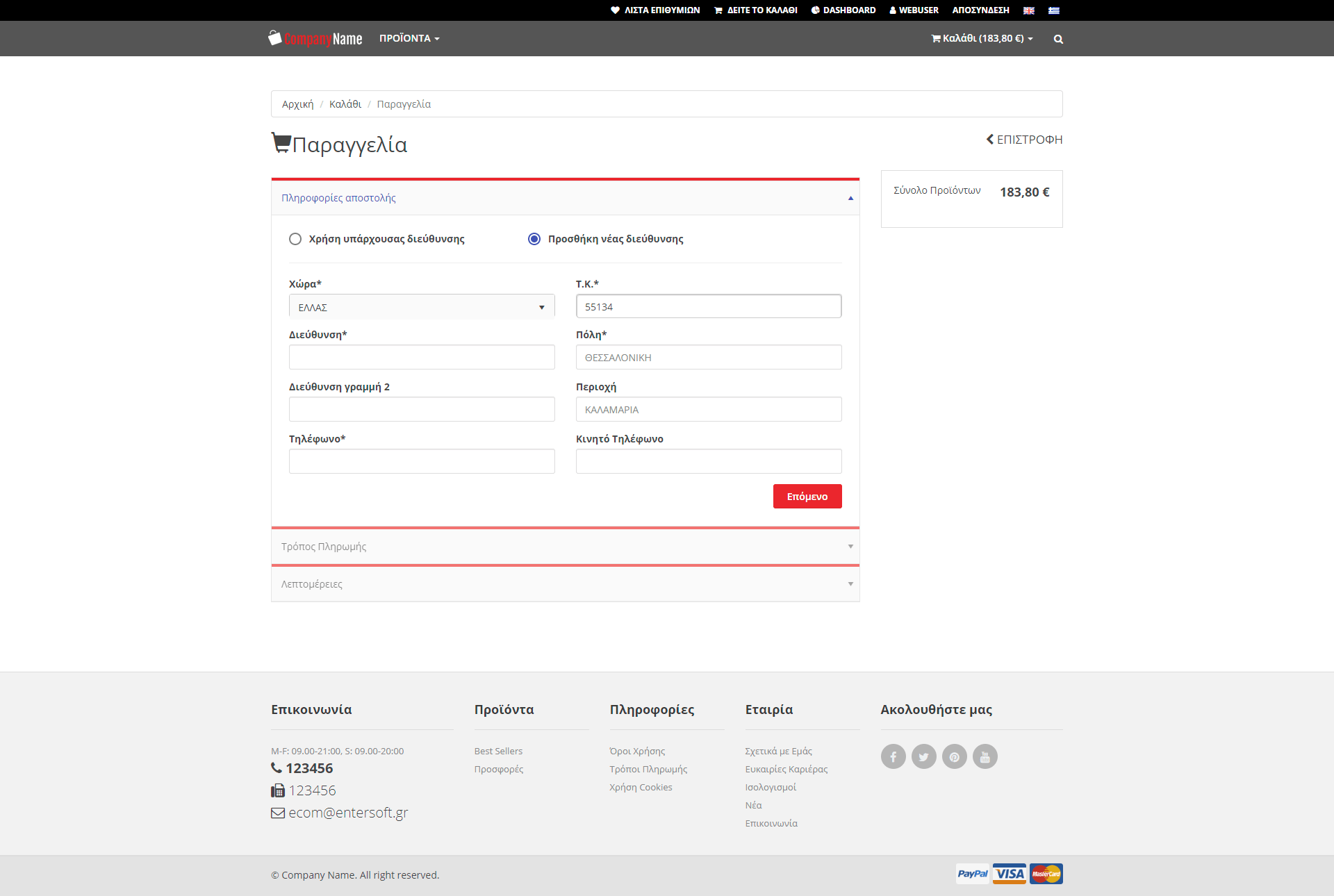Click the search magnifier icon in header
1334x896 pixels.
(x=1058, y=39)
